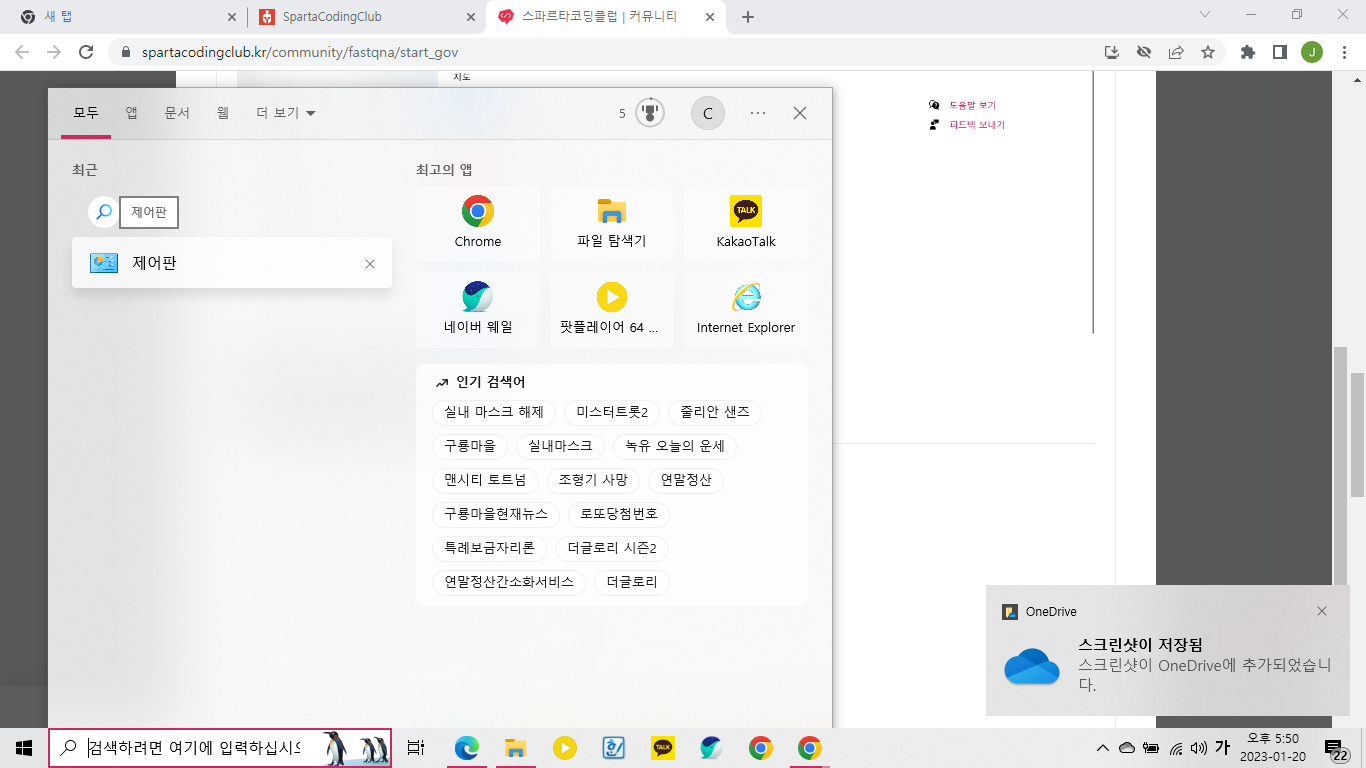1366x768 pixels.
Task: Search 맨시티 토트넘 trending term
Action: tap(485, 480)
